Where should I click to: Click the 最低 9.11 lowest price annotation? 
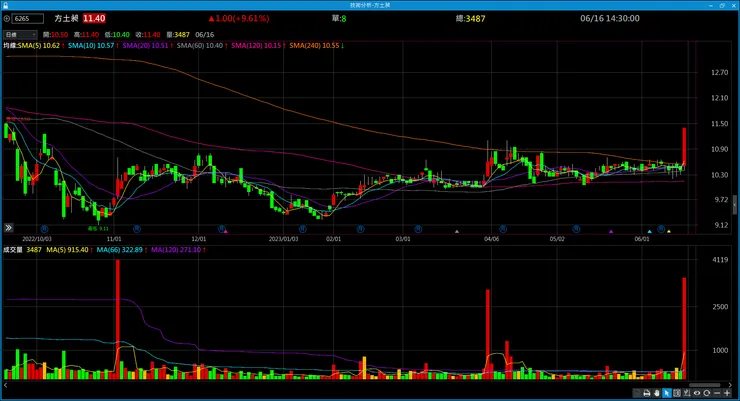(x=98, y=228)
